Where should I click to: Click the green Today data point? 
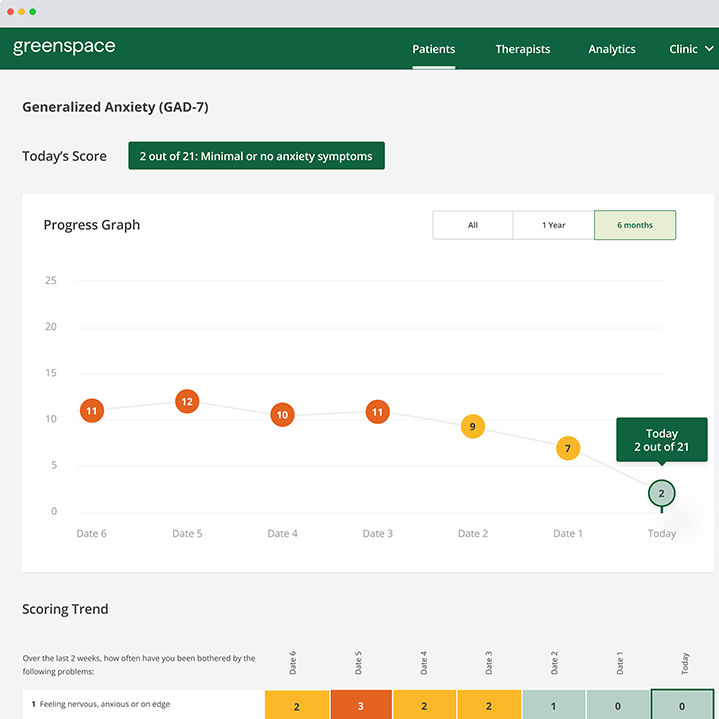pyautogui.click(x=661, y=494)
